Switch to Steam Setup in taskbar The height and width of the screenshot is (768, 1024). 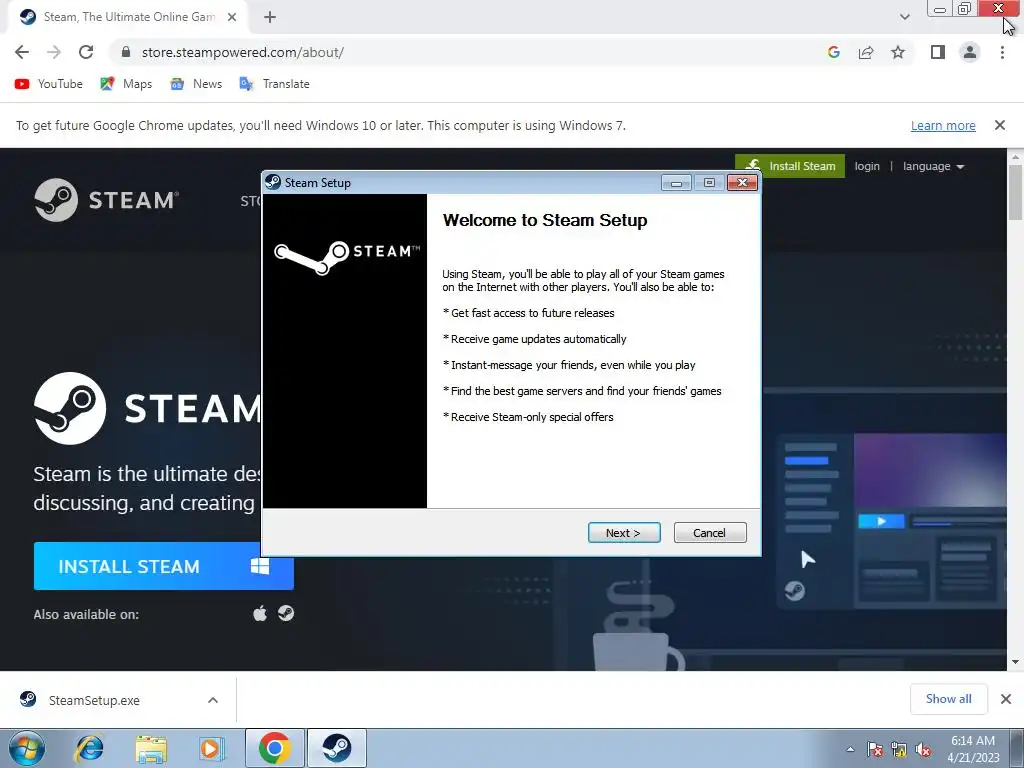336,748
